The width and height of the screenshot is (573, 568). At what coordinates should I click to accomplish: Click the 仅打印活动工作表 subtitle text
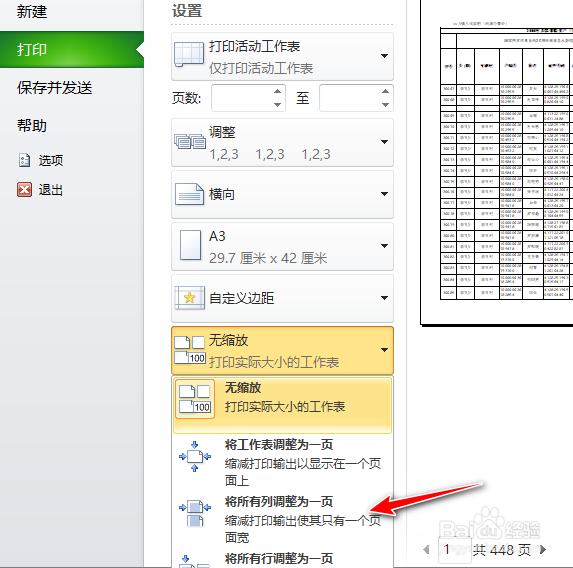(x=261, y=68)
